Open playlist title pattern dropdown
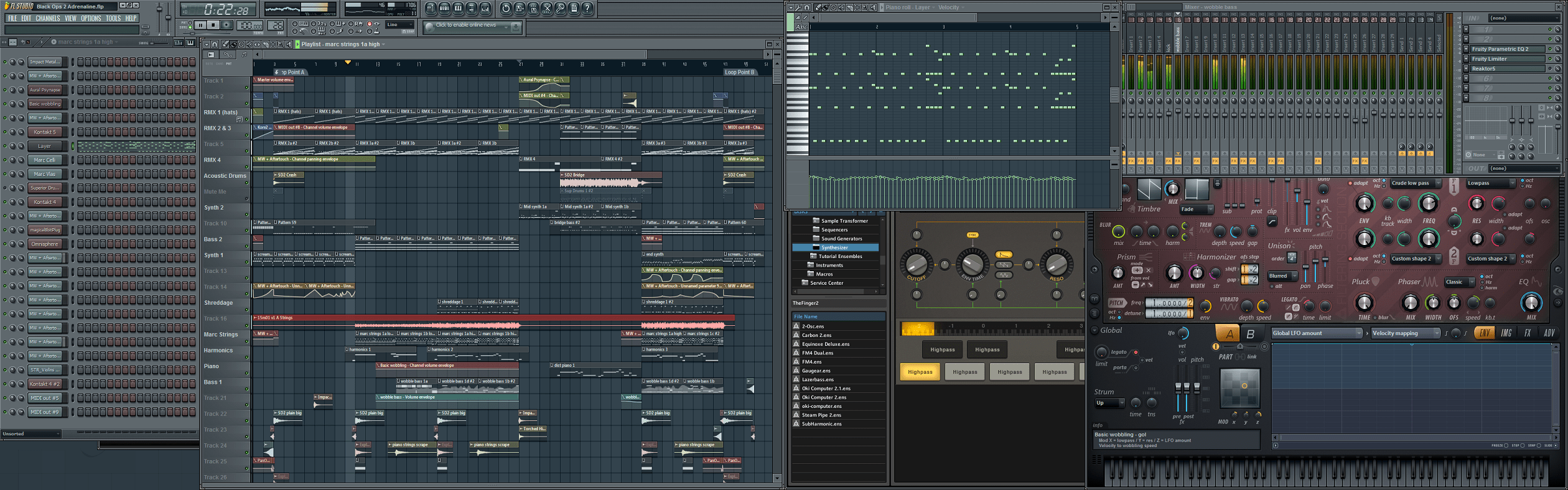Image resolution: width=1568 pixels, height=490 pixels. coord(383,44)
